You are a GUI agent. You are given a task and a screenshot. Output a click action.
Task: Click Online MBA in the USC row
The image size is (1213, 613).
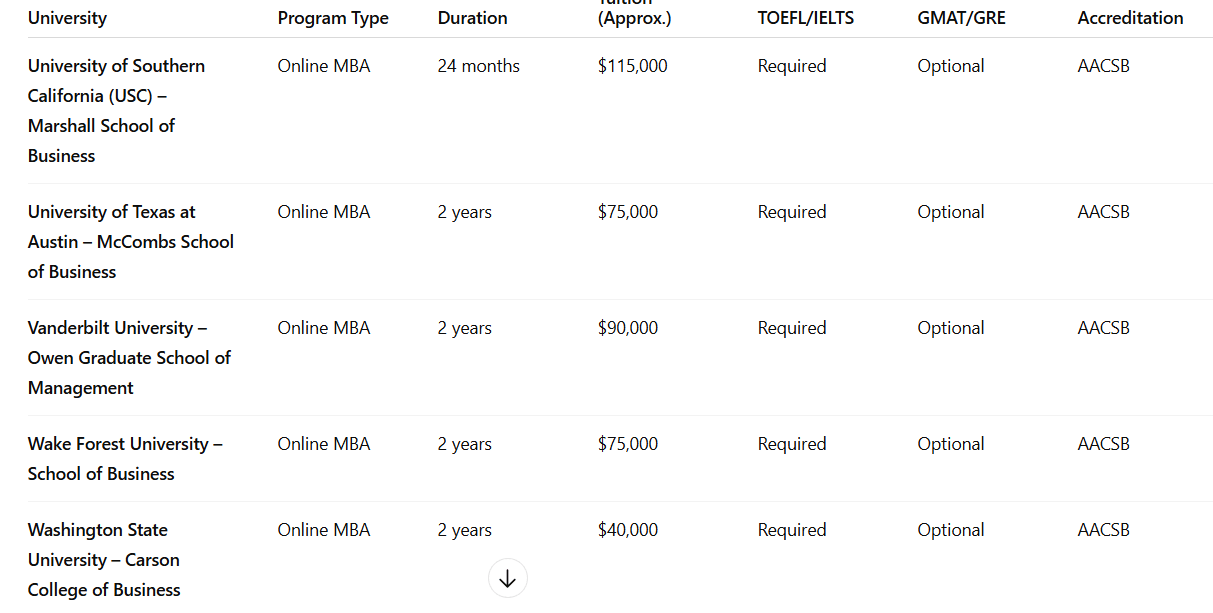click(323, 66)
